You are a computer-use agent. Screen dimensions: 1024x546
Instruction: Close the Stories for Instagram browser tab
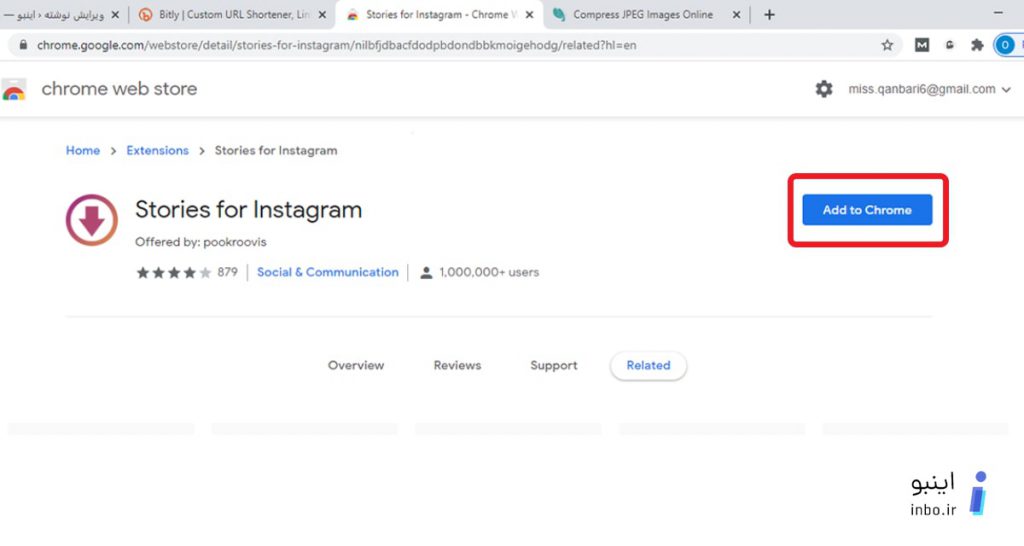(530, 14)
